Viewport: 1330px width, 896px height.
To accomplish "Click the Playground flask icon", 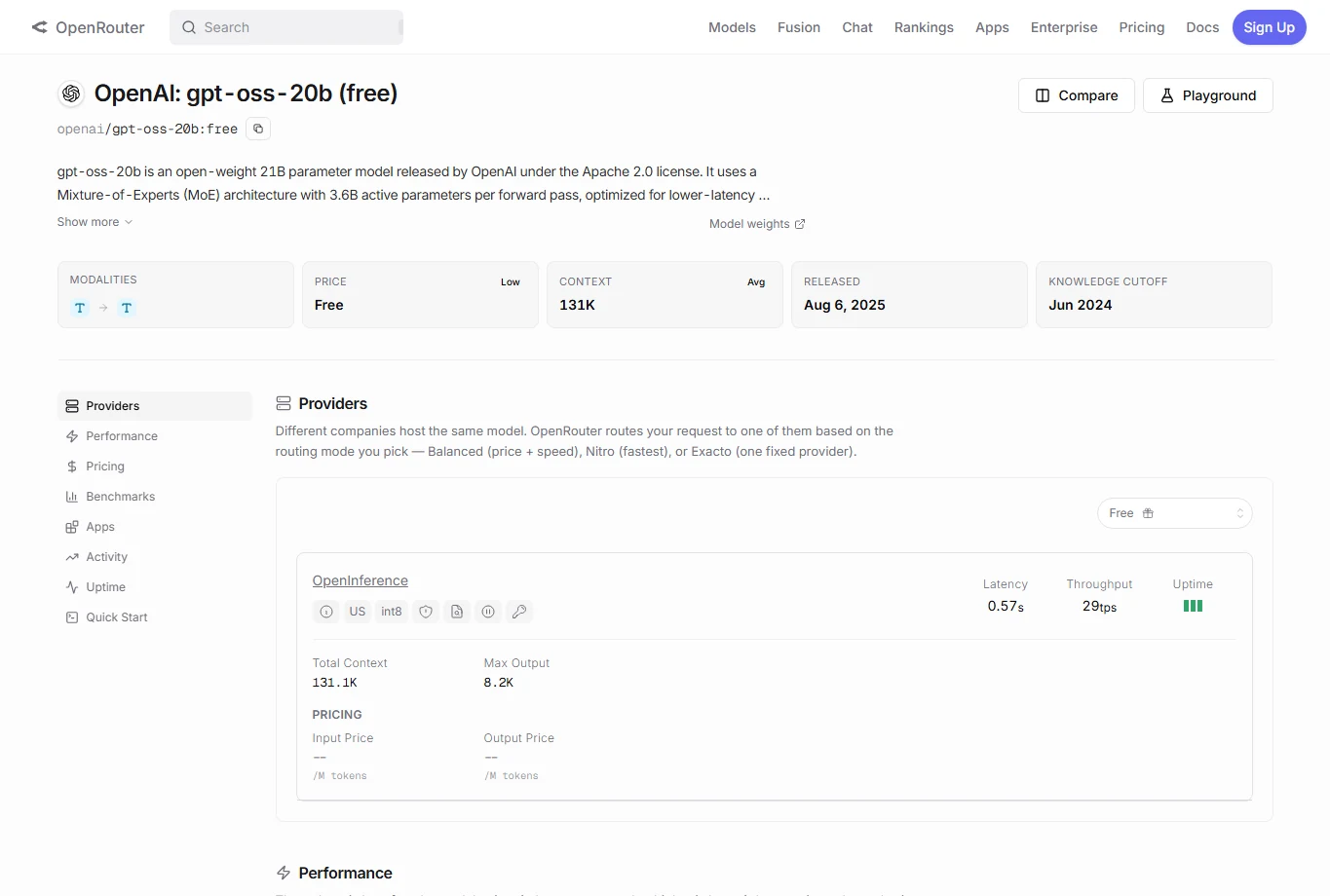I will (1166, 95).
